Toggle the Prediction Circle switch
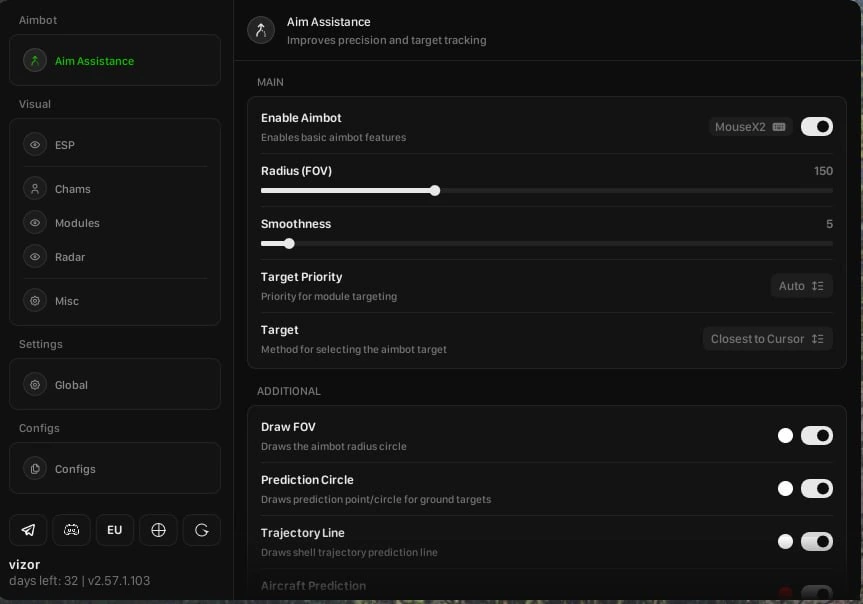863x604 pixels. pos(817,488)
